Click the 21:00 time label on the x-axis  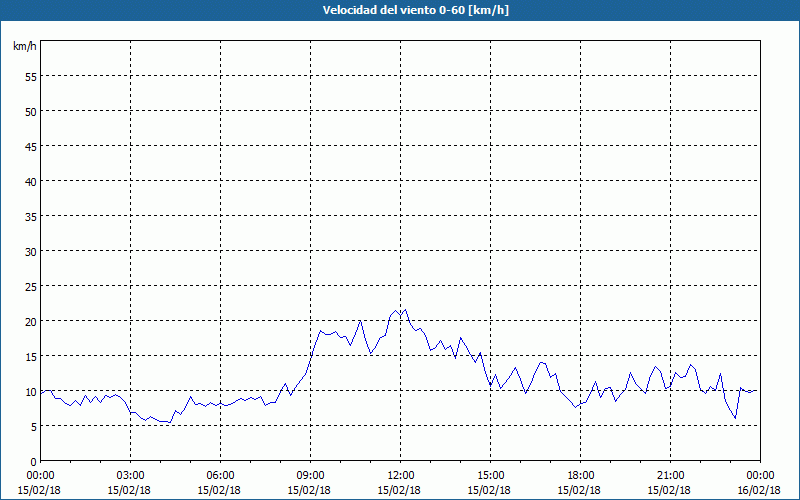pyautogui.click(x=670, y=475)
